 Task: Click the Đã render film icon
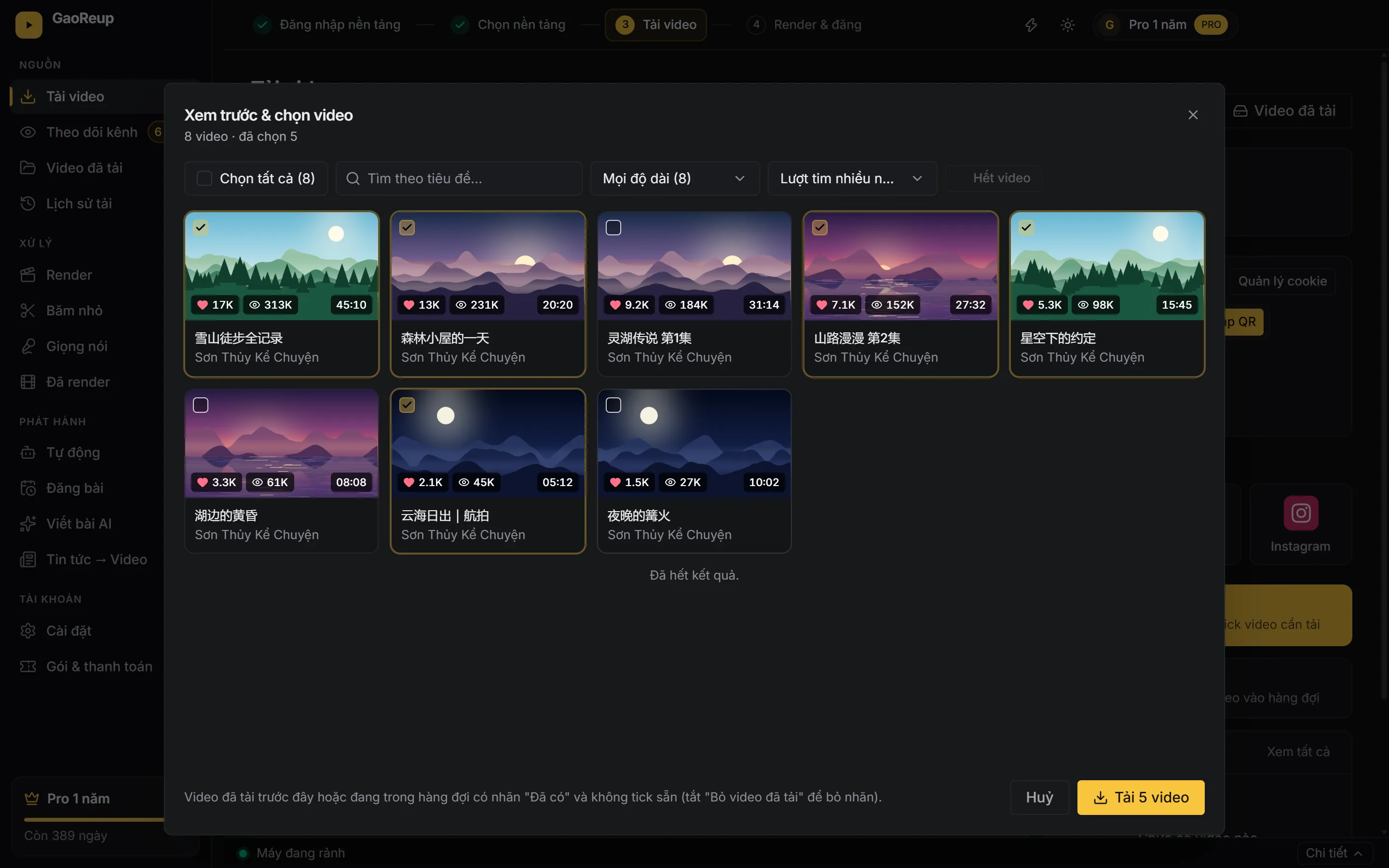pos(27,382)
